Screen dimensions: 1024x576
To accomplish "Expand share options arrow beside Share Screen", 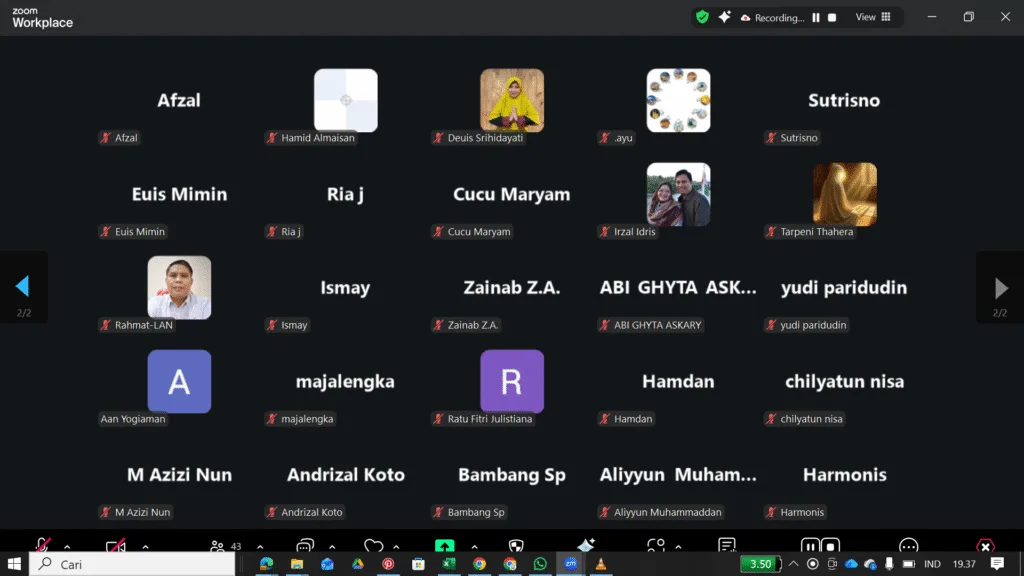I will [470, 546].
